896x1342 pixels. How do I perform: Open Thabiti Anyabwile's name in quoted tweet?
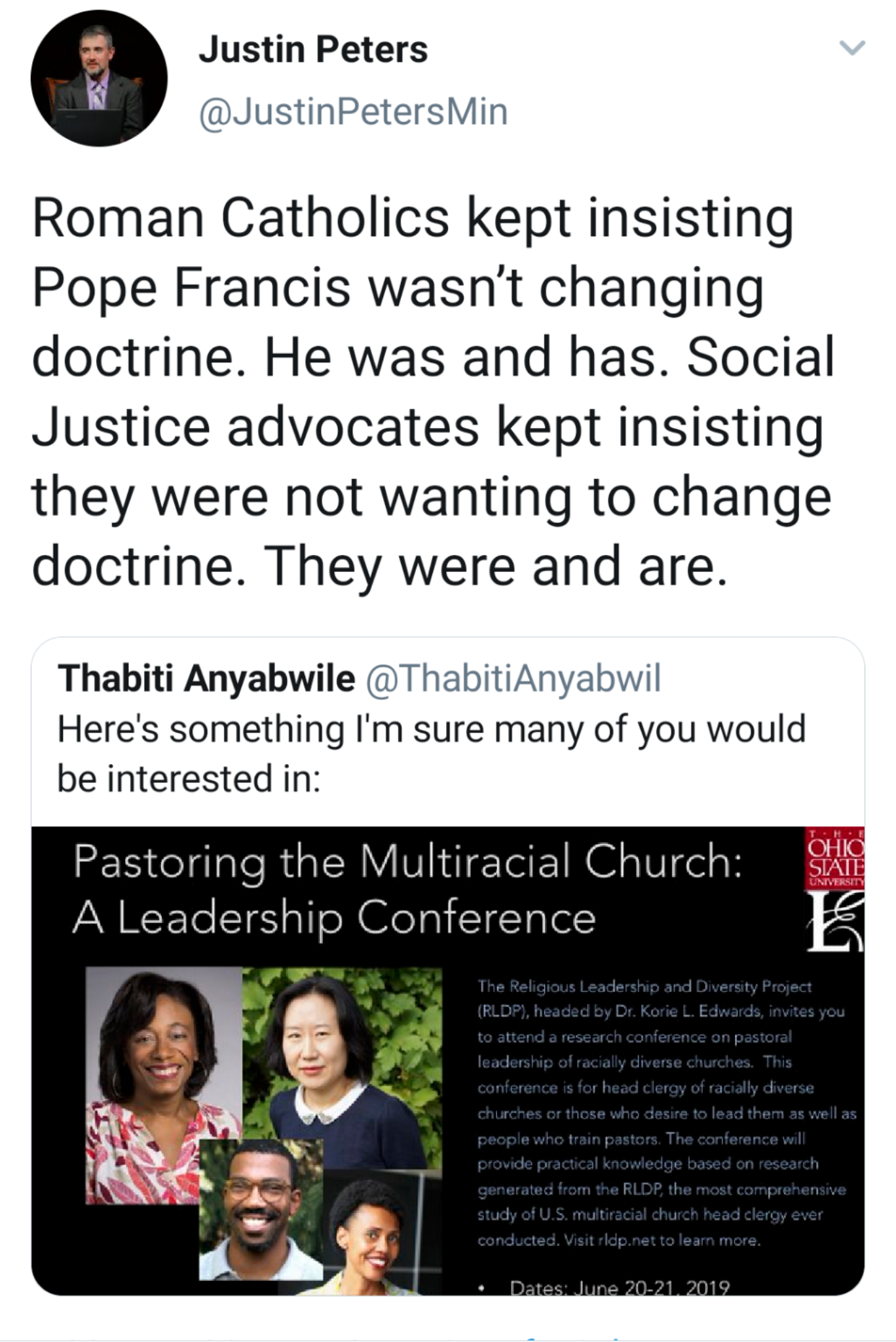tap(206, 679)
